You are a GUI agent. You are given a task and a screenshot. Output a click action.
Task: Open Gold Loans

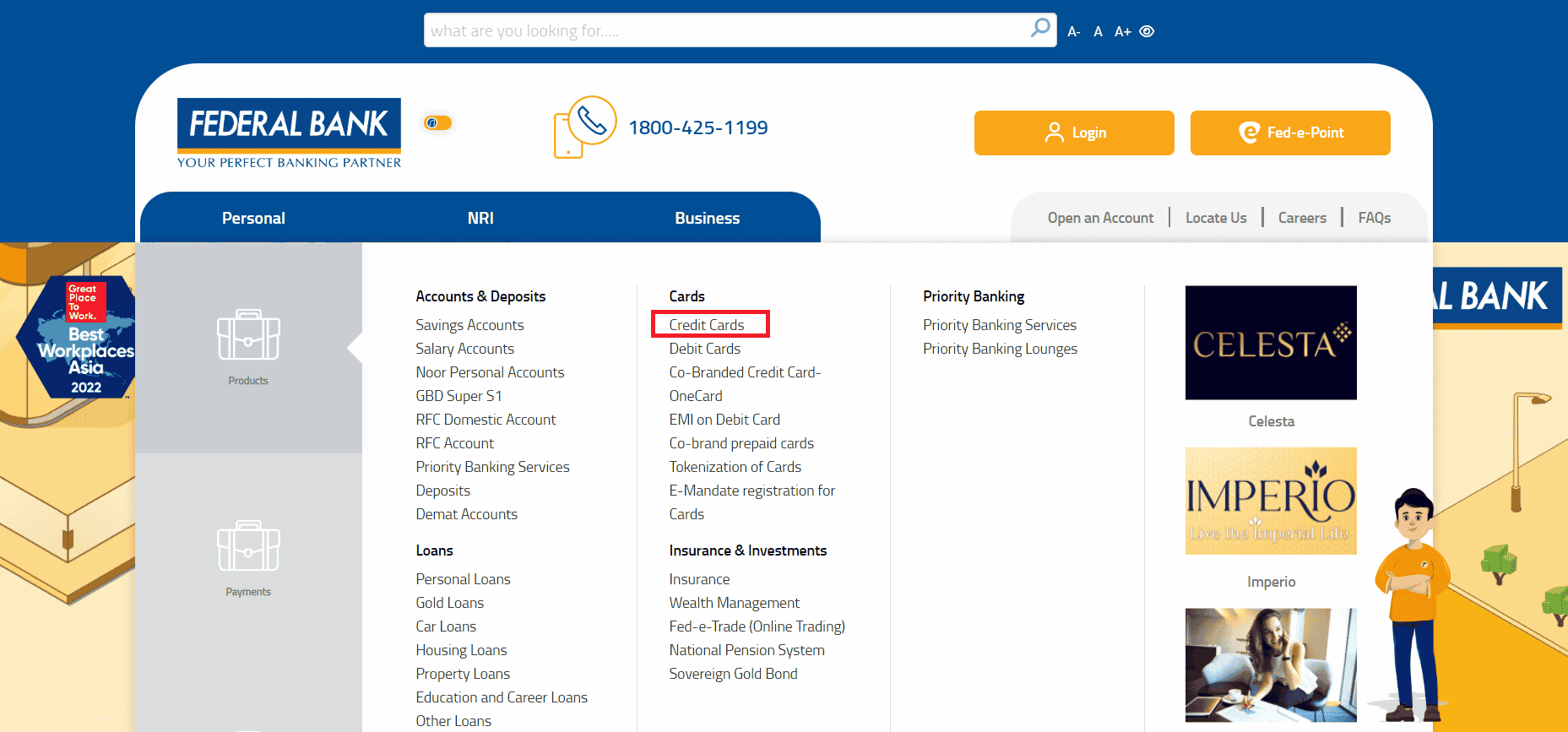pos(449,603)
